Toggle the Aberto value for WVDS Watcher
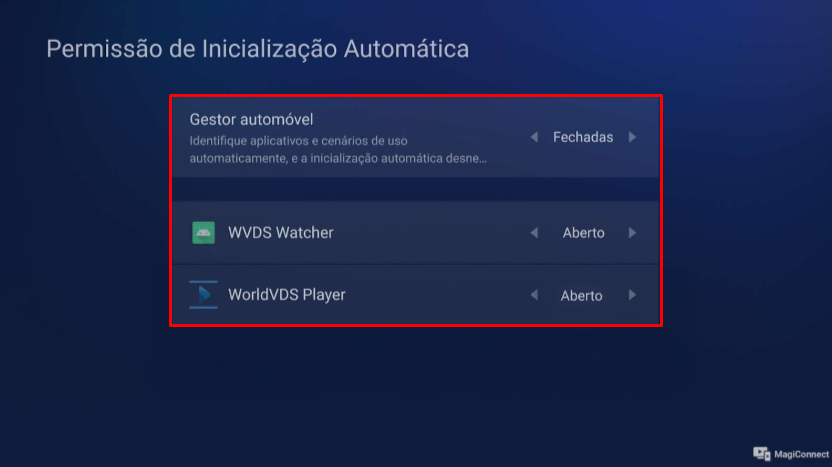This screenshot has height=467, width=832. (583, 233)
